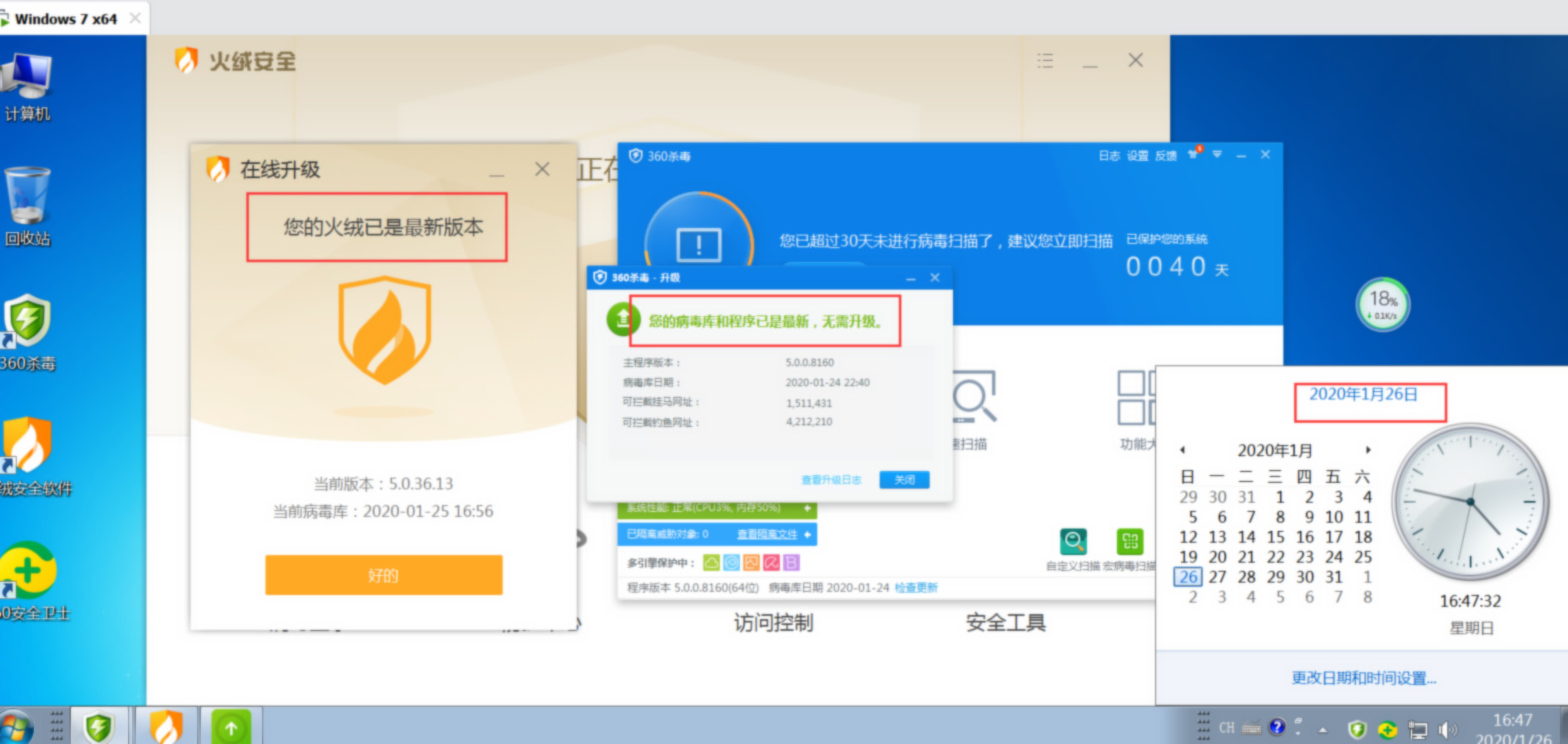
Task: Click the 好的 button in 在线升级 dialog
Action: 384,575
